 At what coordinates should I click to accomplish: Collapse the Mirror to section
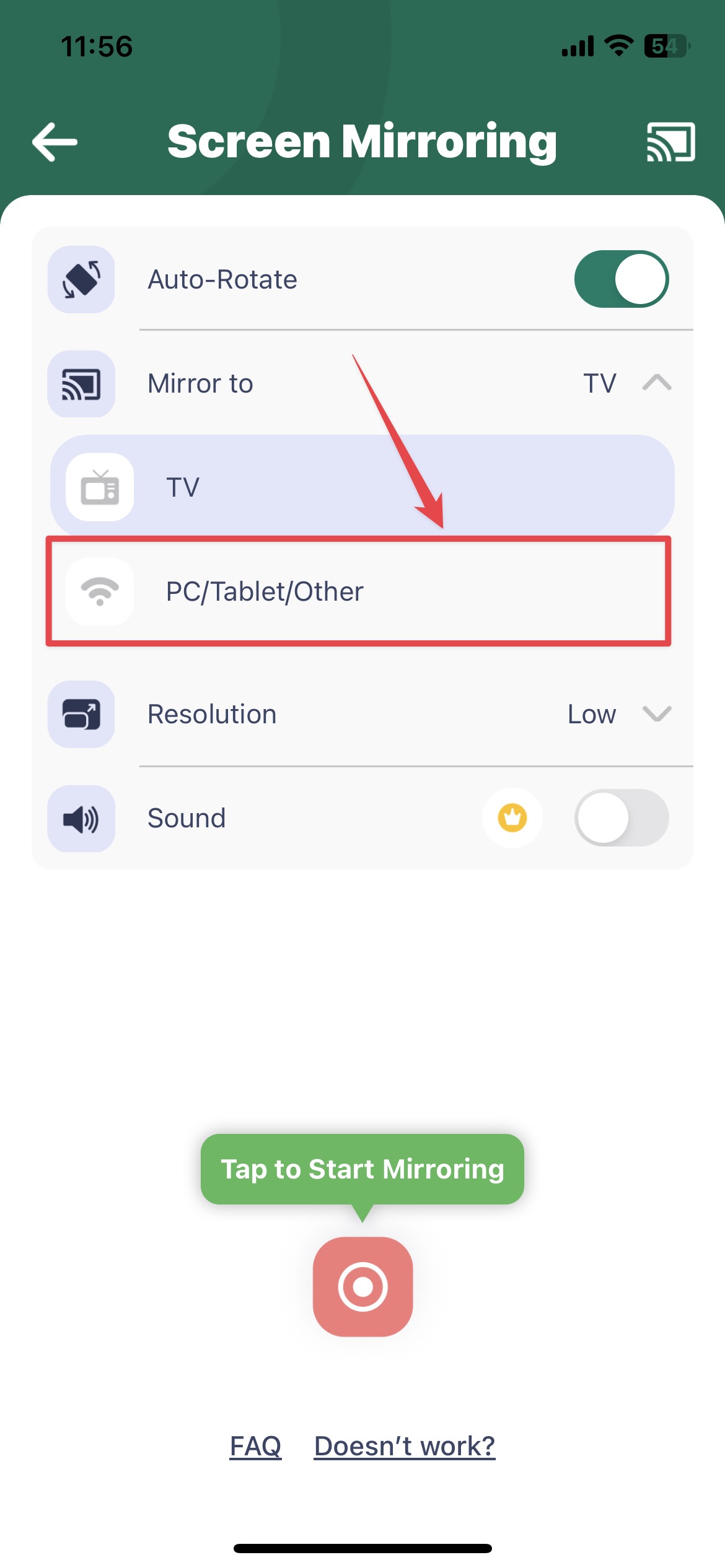(x=657, y=383)
